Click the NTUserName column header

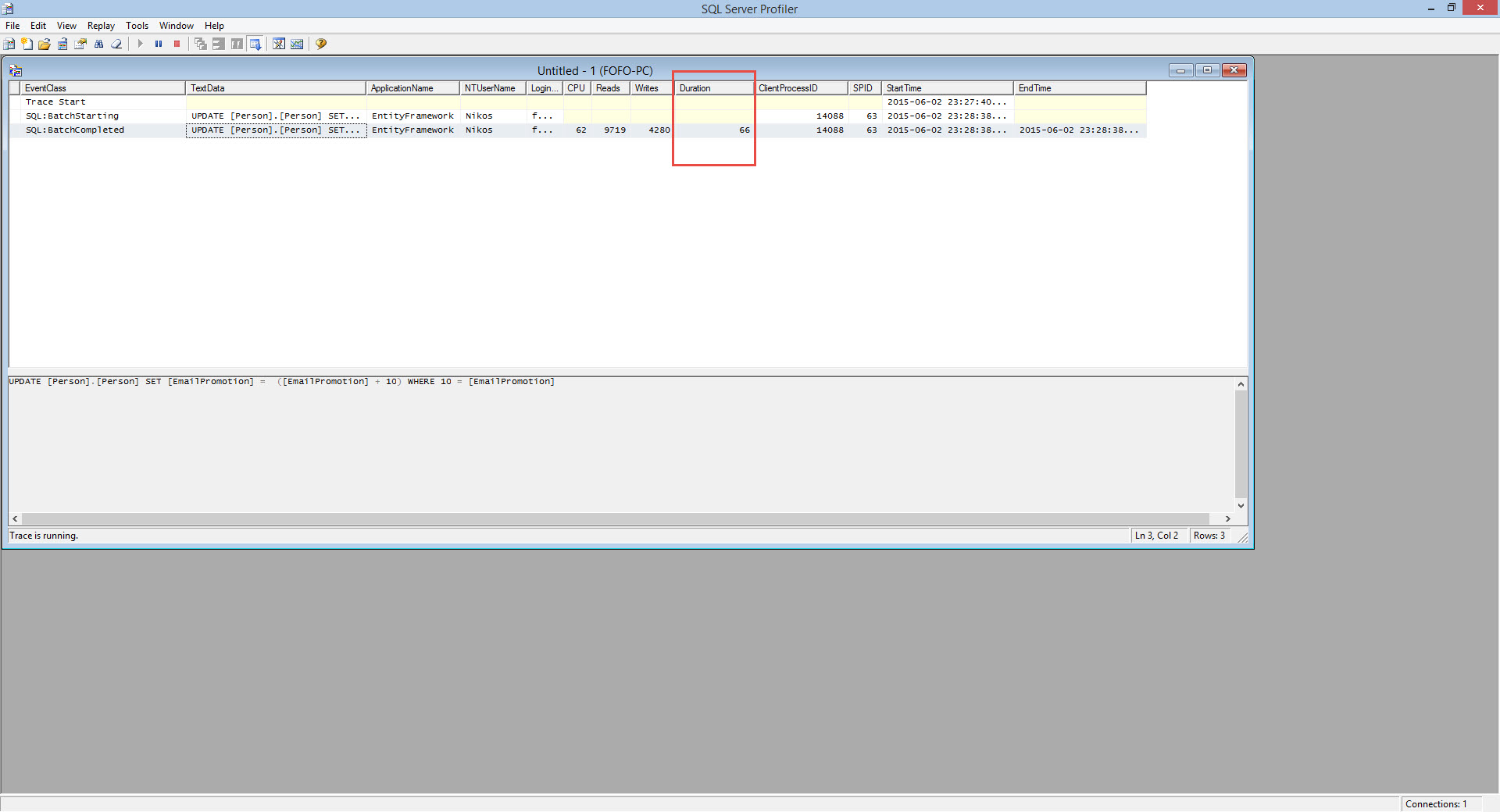[493, 88]
